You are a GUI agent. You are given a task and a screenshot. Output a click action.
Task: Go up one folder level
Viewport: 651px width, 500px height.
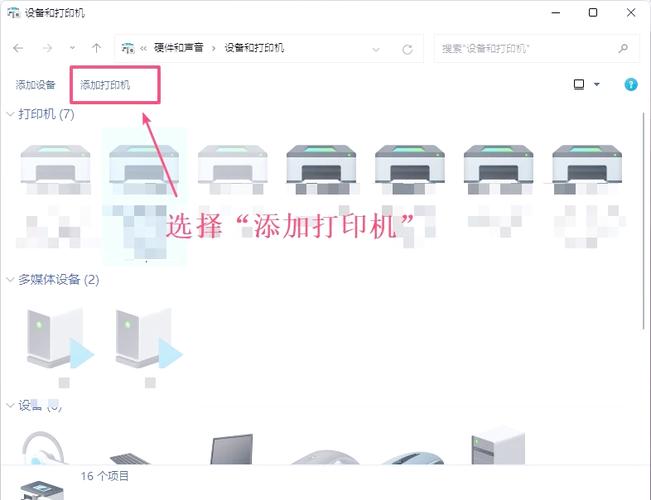[96, 48]
